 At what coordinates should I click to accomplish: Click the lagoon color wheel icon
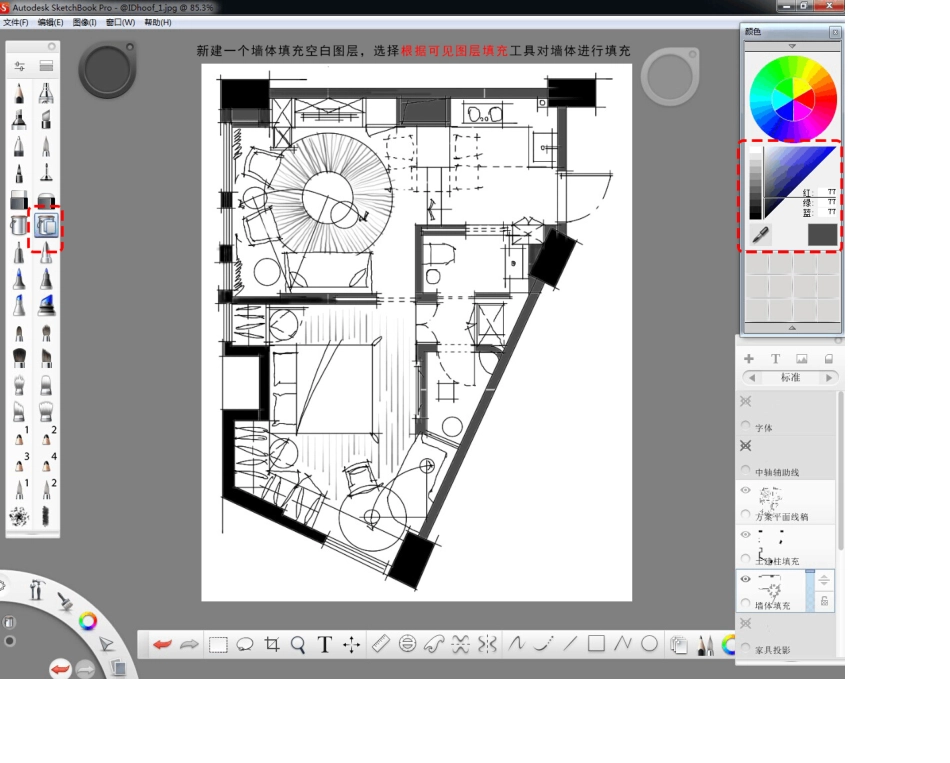[x=88, y=621]
